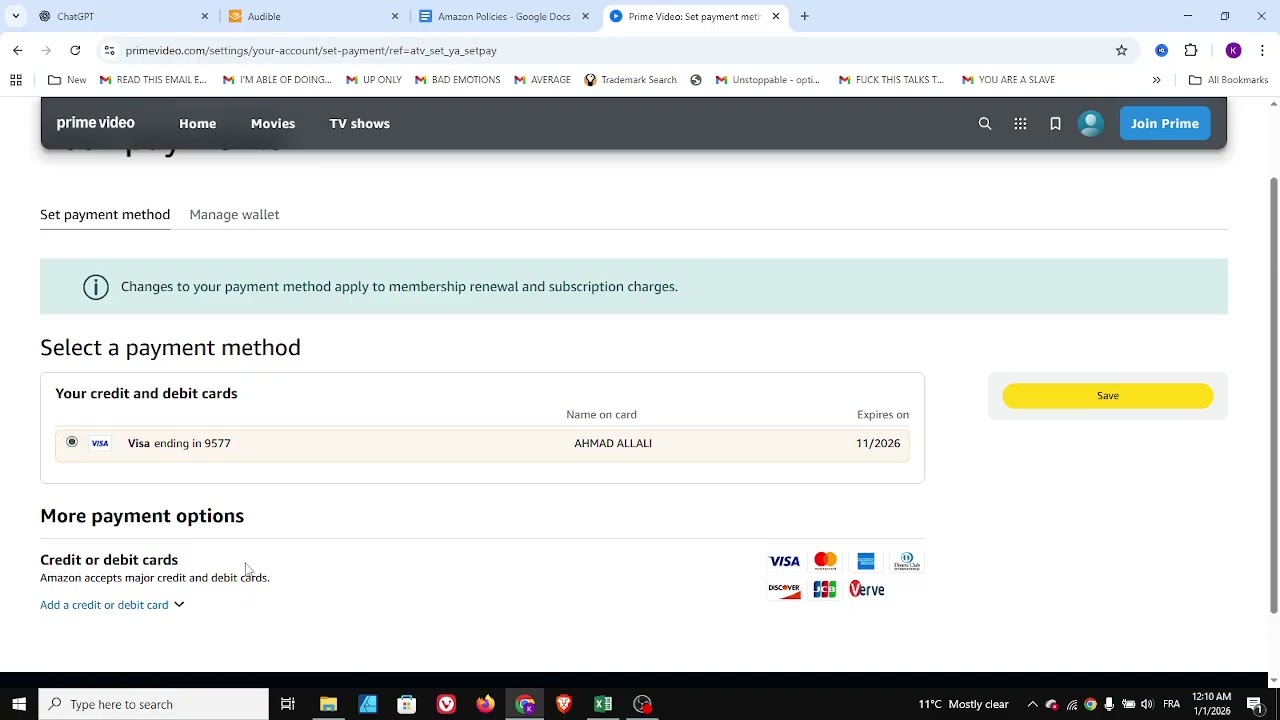Viewport: 1280px width, 720px height.
Task: View site information in address bar
Action: 109,50
